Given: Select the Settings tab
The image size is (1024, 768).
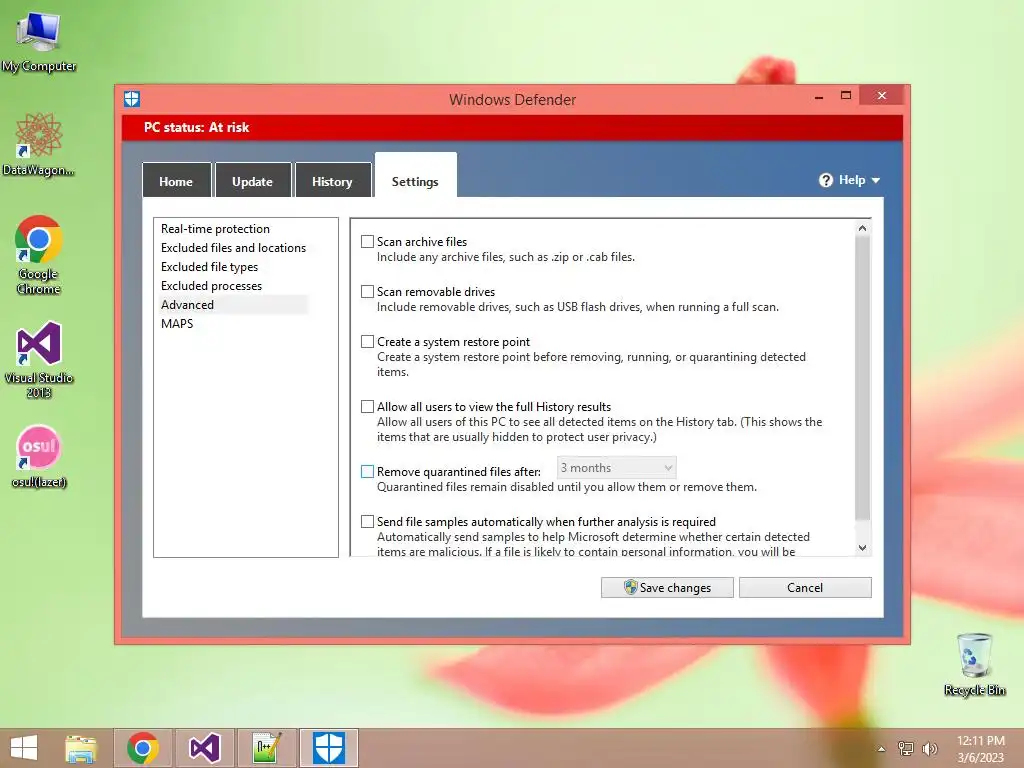Looking at the screenshot, I should click(415, 176).
